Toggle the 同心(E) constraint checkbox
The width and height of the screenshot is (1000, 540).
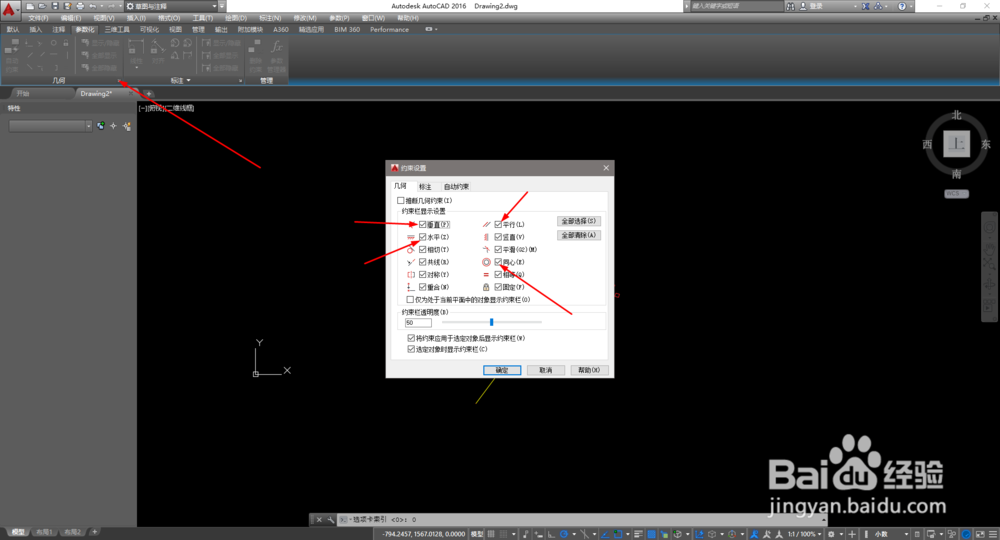[498, 262]
